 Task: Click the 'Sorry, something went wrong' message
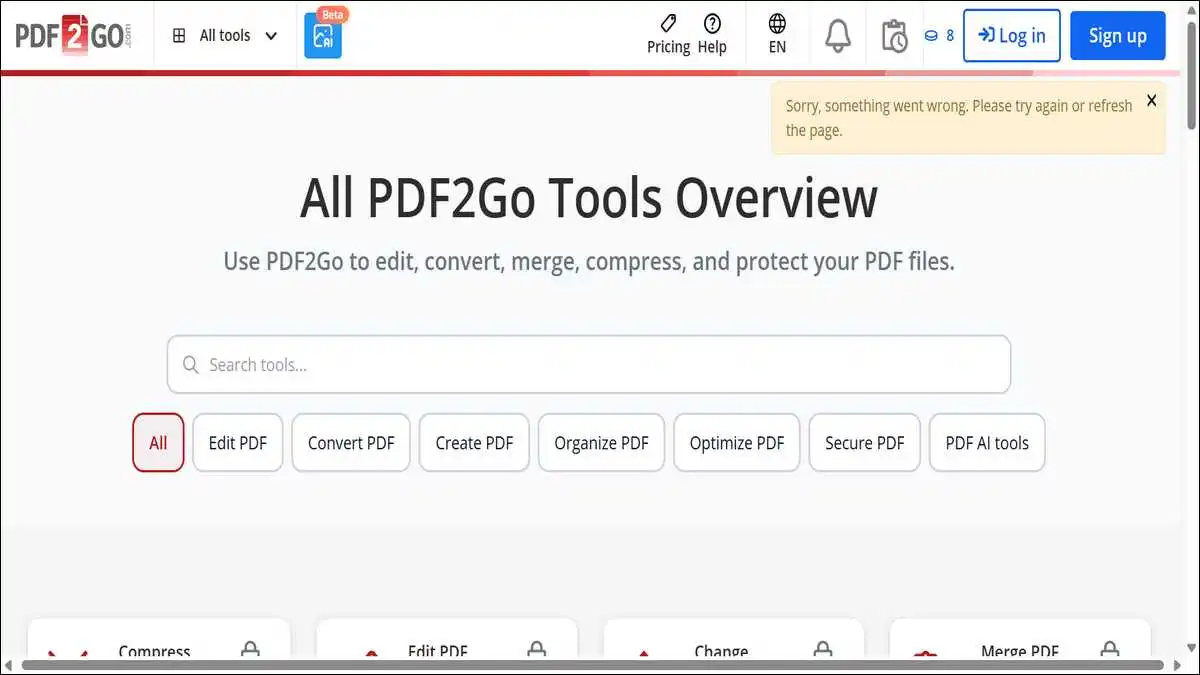[959, 118]
